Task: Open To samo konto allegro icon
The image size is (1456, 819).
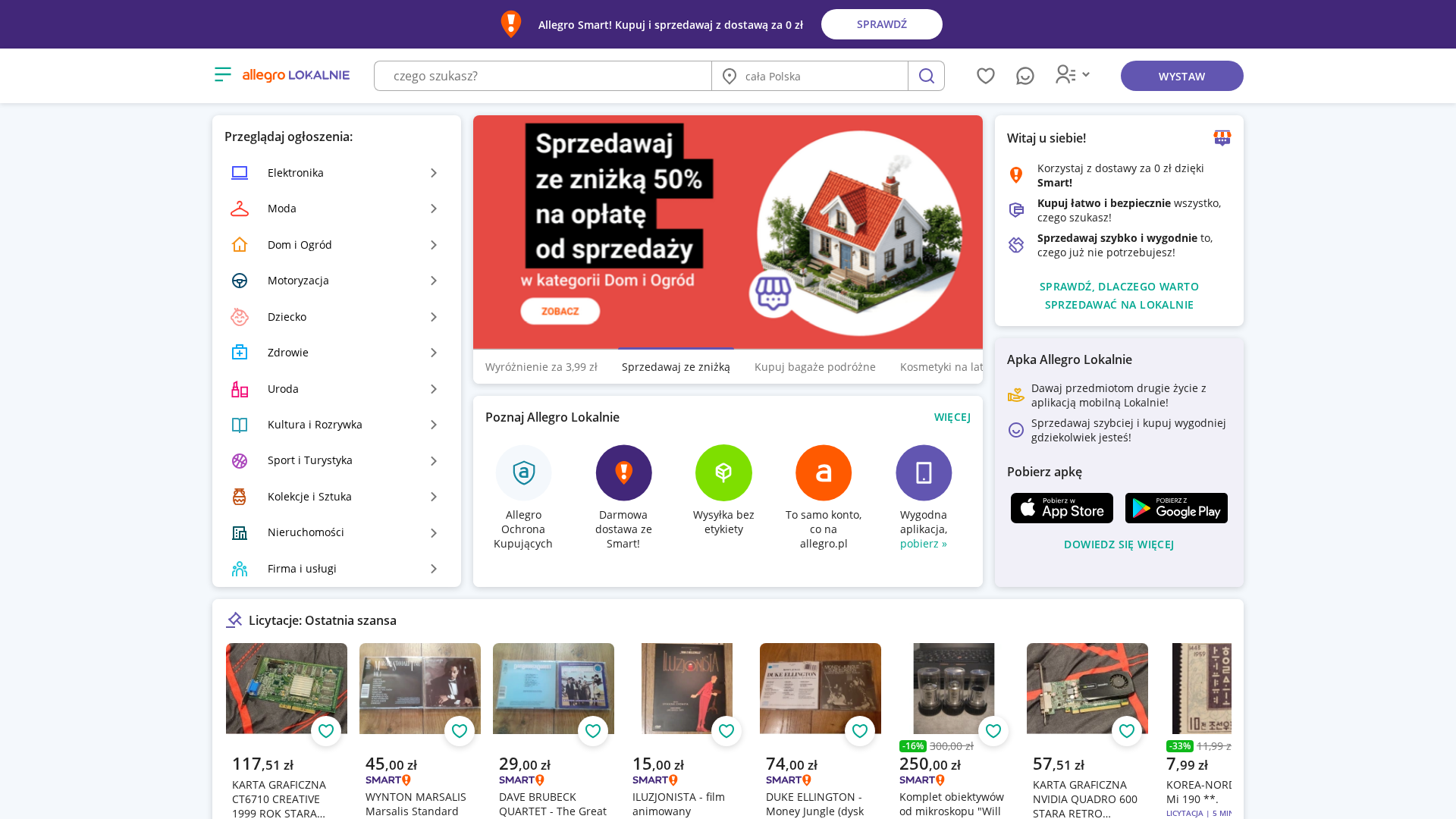Action: coord(824,472)
